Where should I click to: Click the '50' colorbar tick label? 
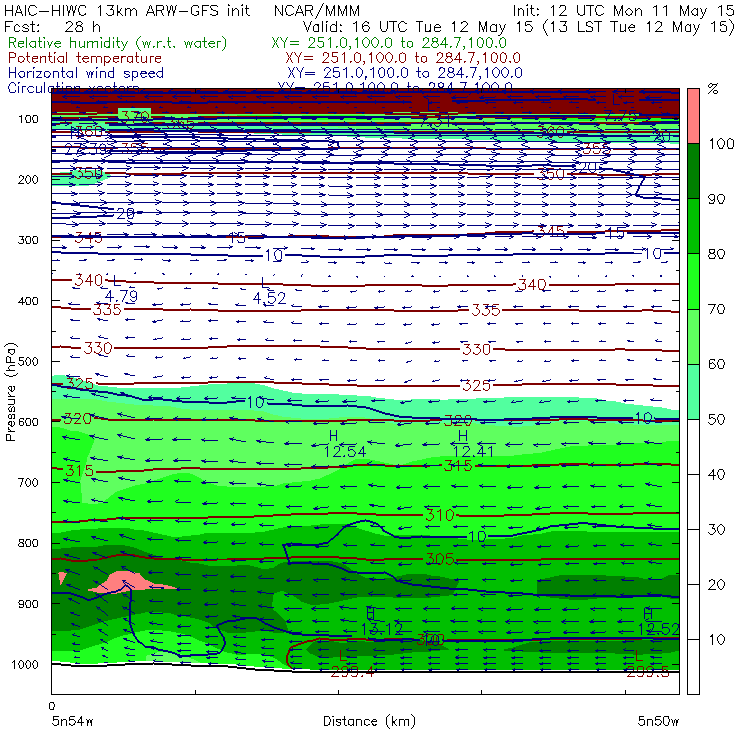tap(716, 420)
